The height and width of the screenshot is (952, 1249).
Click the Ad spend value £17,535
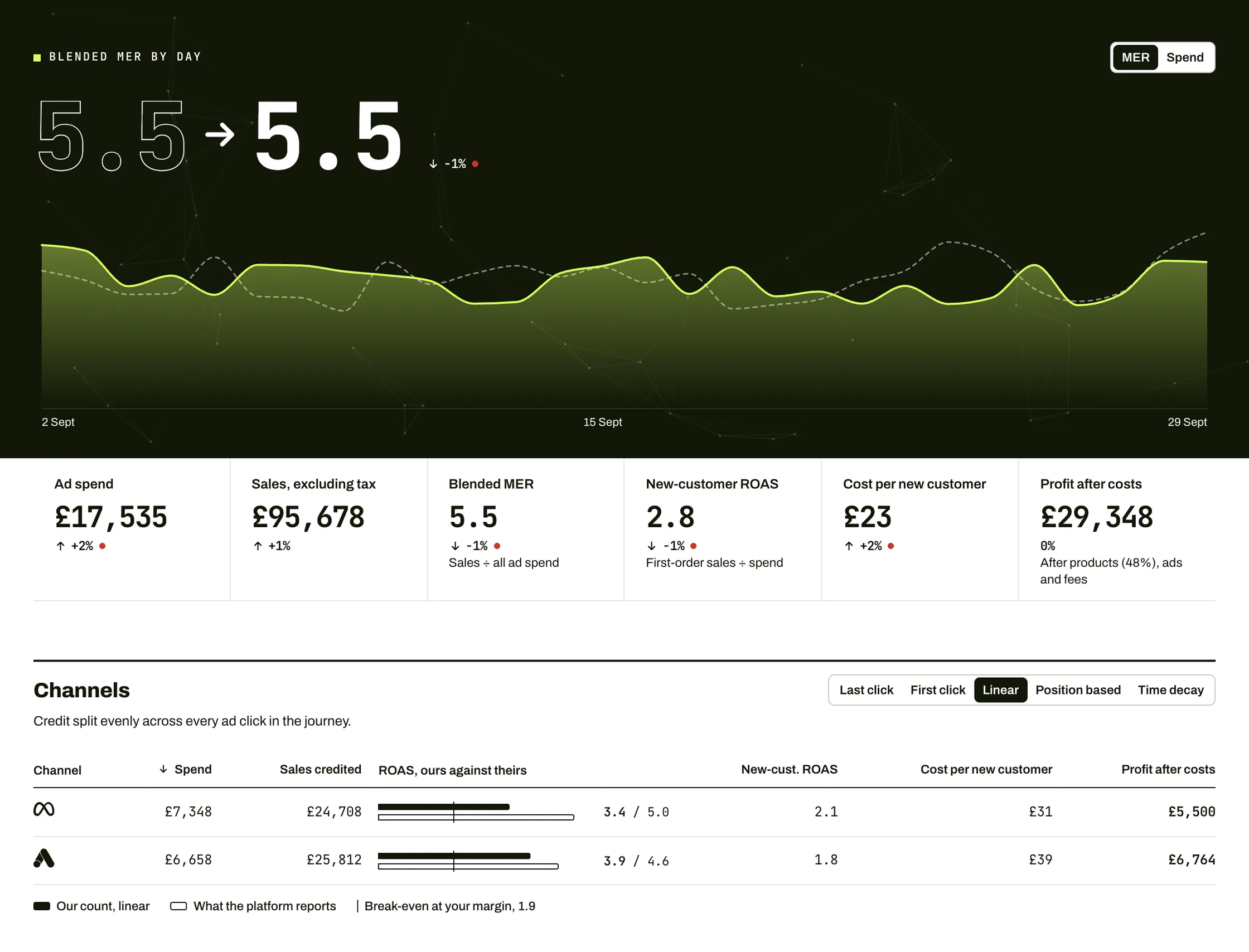point(110,517)
